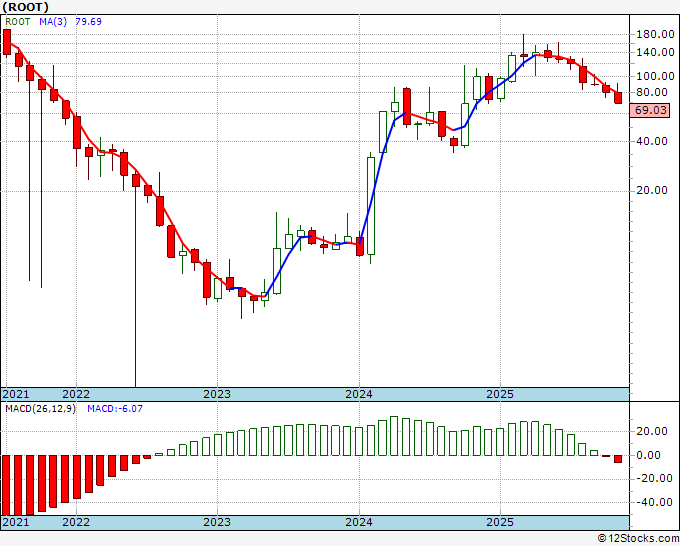Click the 0.00 MACD axis label
Screen dimensions: 680x546
pyautogui.click(x=648, y=455)
